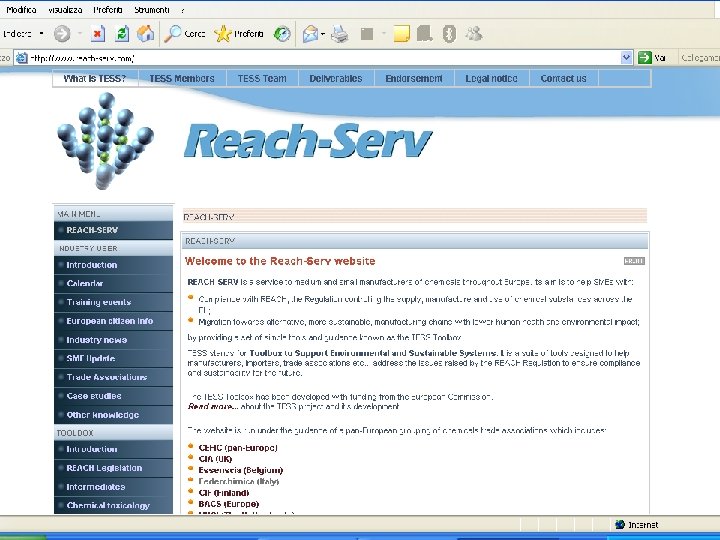Viewport: 720px width, 540px height.
Task: Open the Modifica menu
Action: point(21,10)
